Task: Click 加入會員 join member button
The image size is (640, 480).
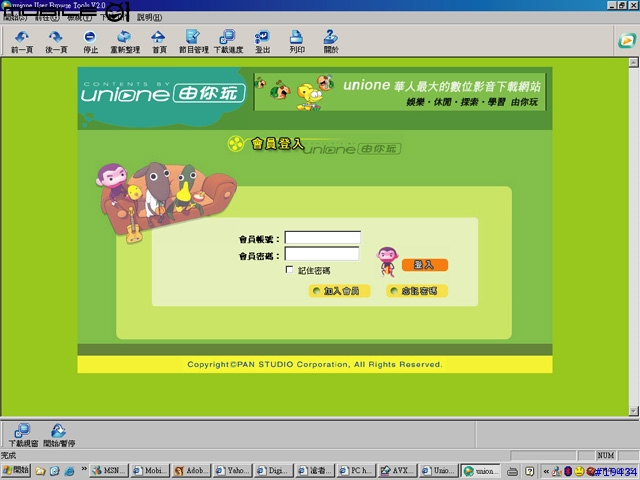Action: point(339,291)
